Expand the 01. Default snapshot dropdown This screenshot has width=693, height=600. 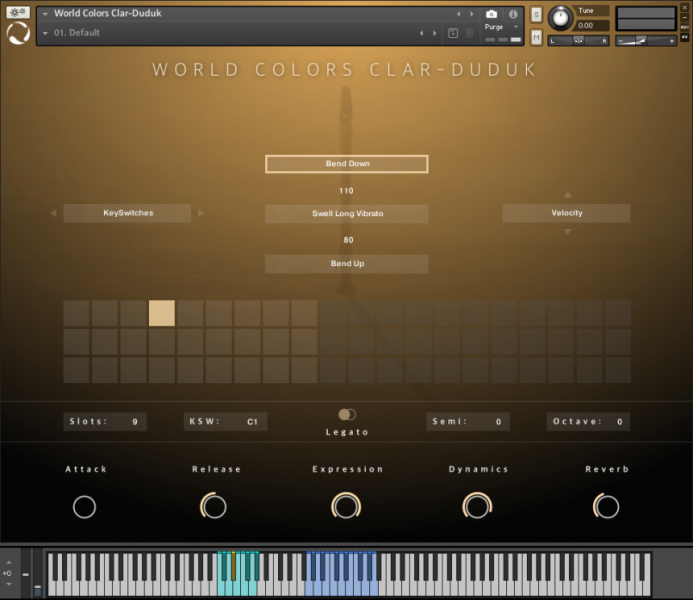pyautogui.click(x=45, y=33)
